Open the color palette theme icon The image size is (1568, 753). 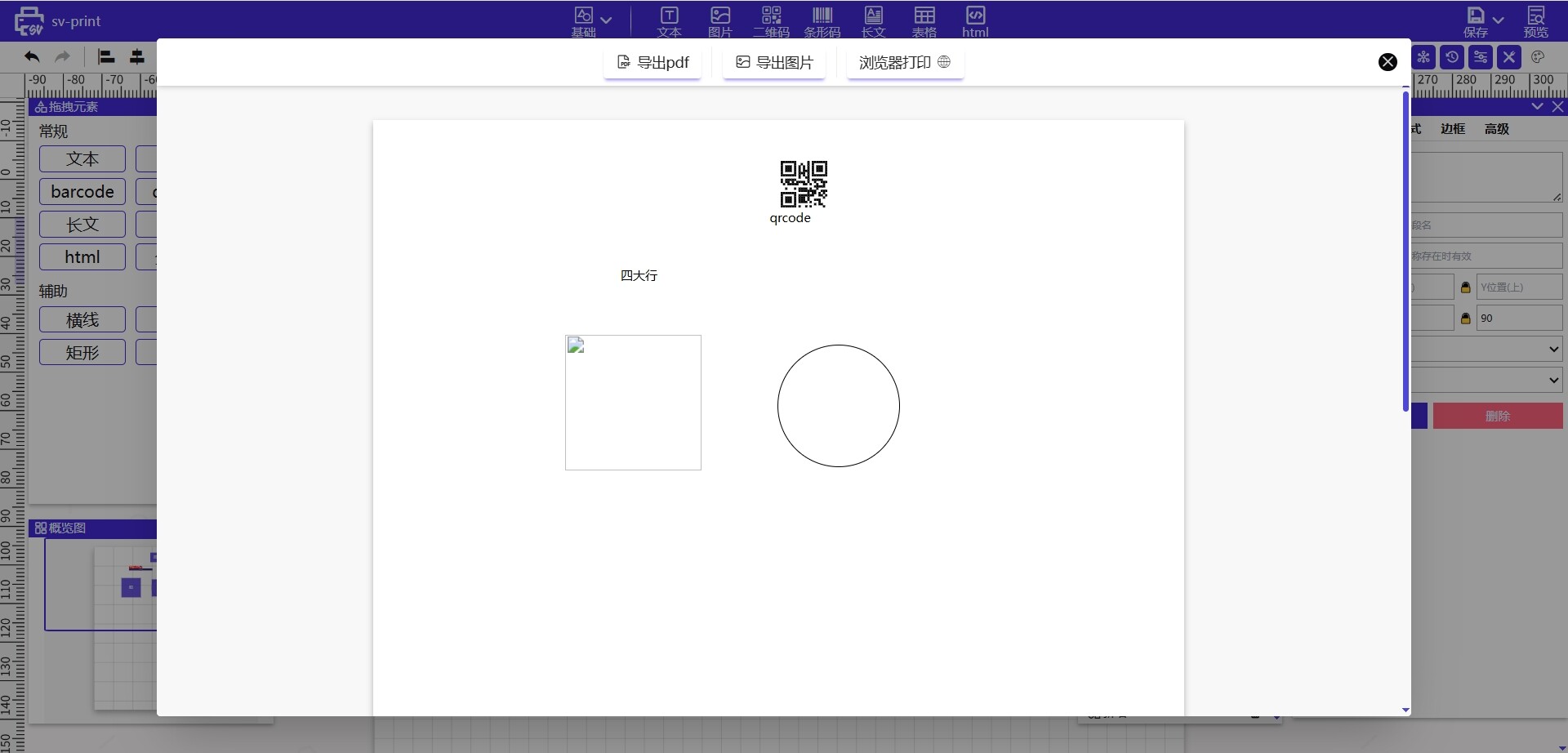tap(1538, 57)
